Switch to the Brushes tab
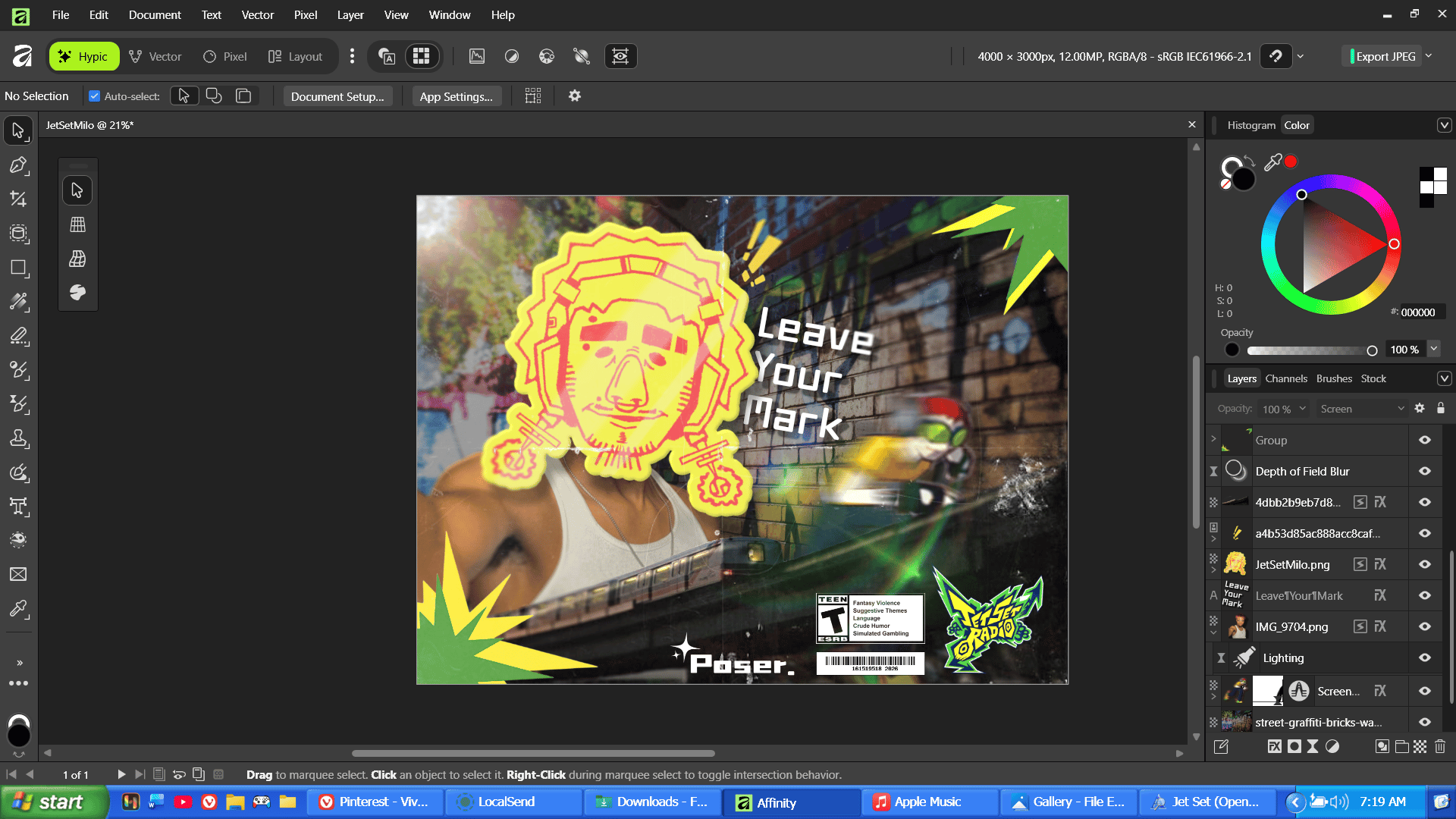The width and height of the screenshot is (1456, 819). coord(1334,378)
